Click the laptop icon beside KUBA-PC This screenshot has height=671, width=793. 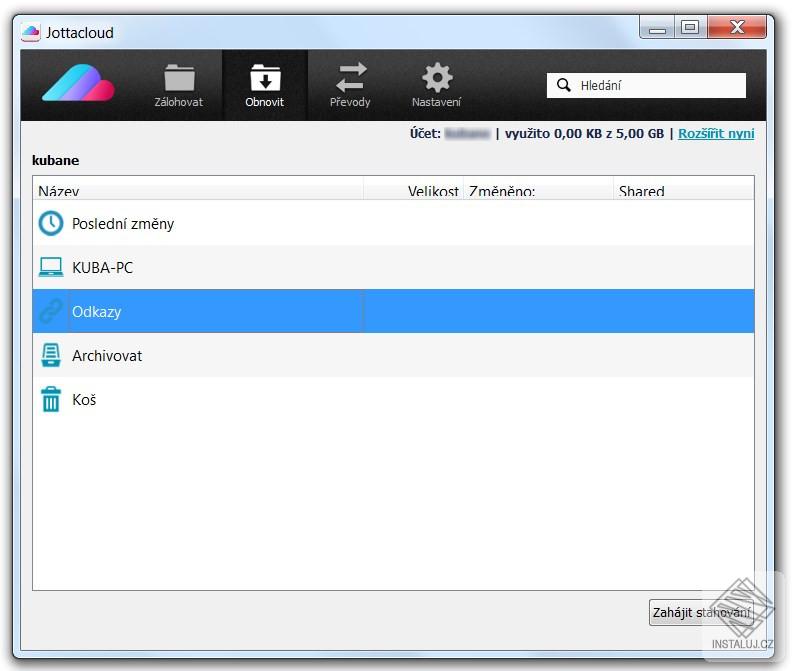coord(51,267)
